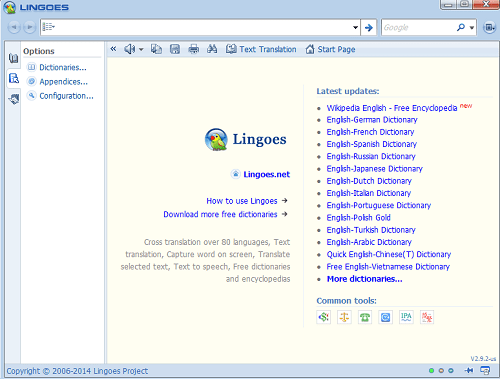Follow the English-Japanese Dictionary link

374,169
